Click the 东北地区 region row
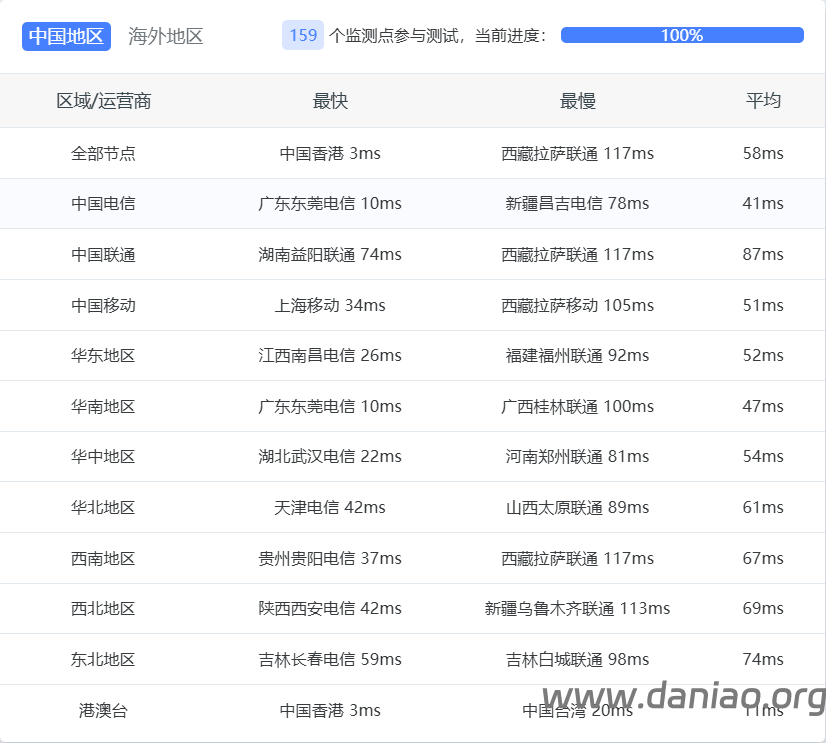 (x=104, y=660)
